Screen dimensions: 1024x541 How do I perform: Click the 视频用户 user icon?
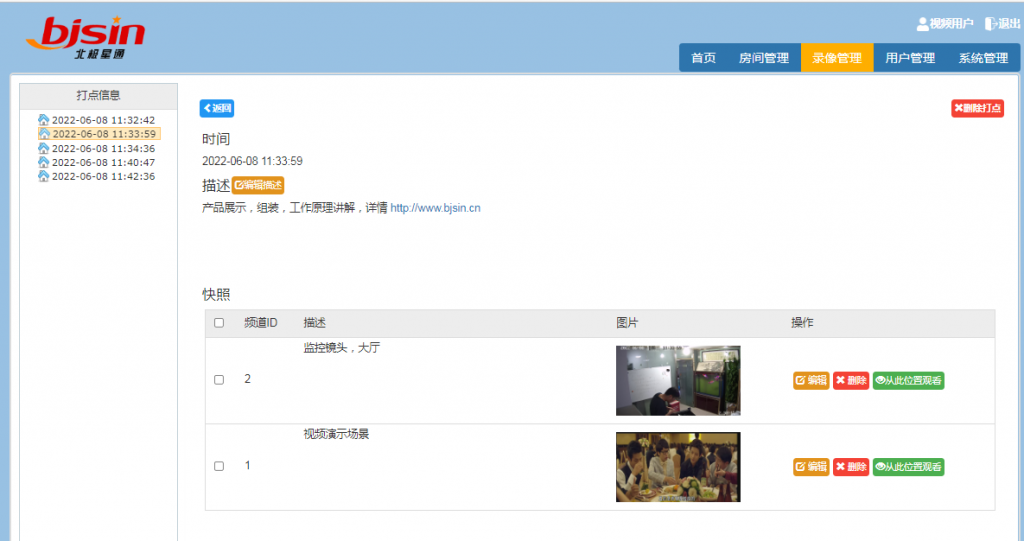(x=922, y=24)
